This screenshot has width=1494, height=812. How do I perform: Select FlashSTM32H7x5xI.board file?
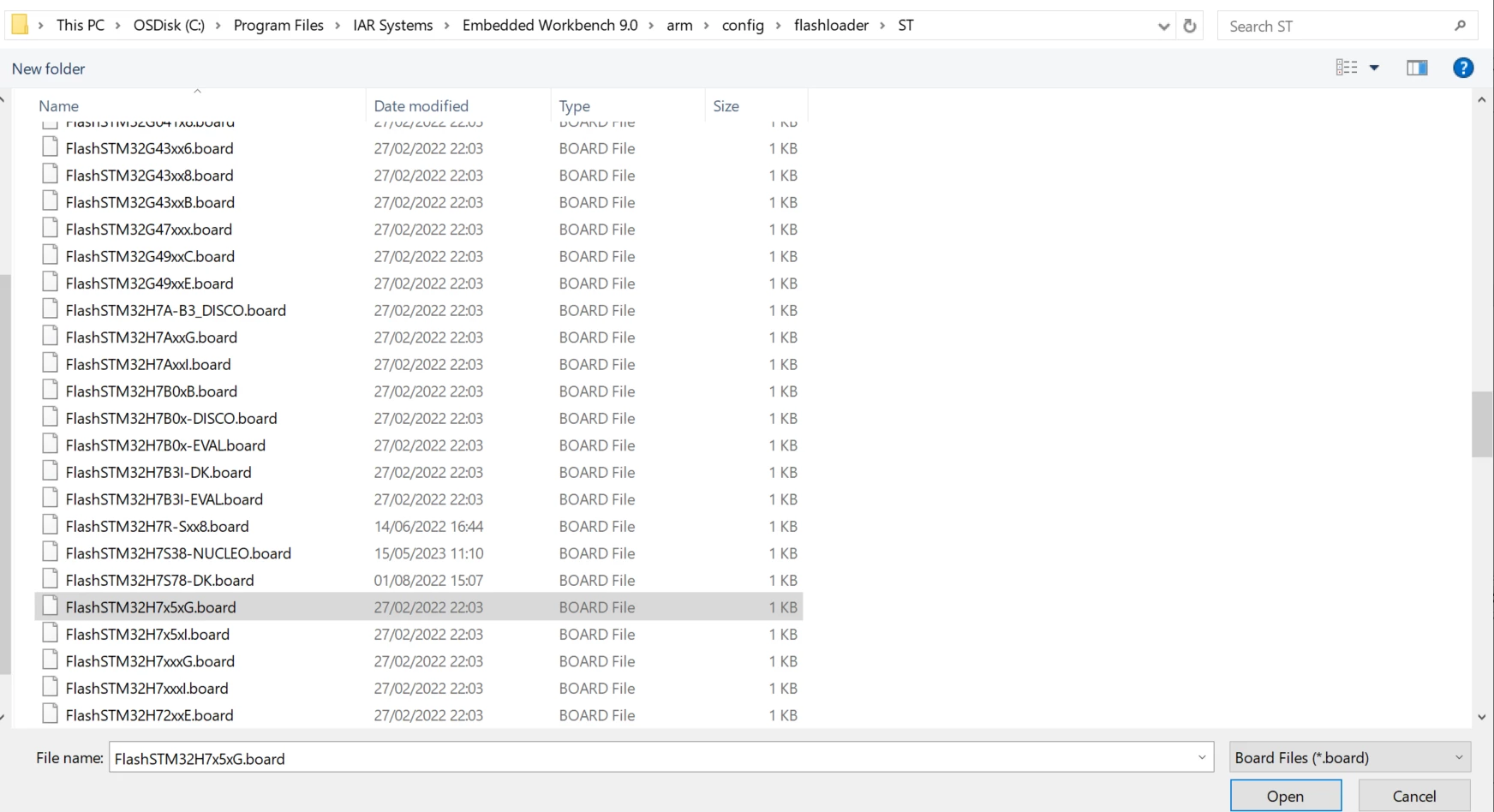click(419, 634)
